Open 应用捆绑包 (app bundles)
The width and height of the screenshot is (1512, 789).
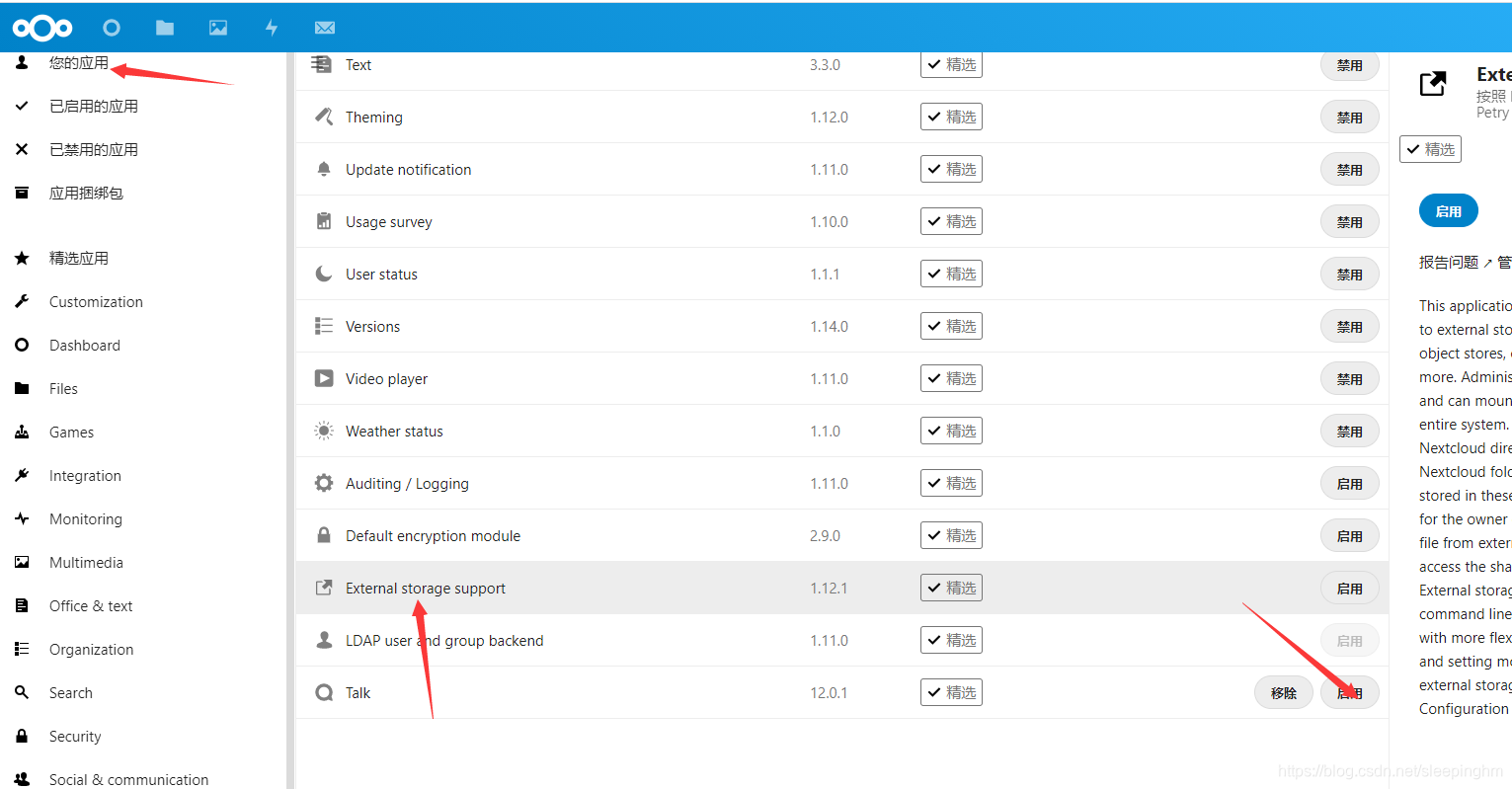coord(86,193)
